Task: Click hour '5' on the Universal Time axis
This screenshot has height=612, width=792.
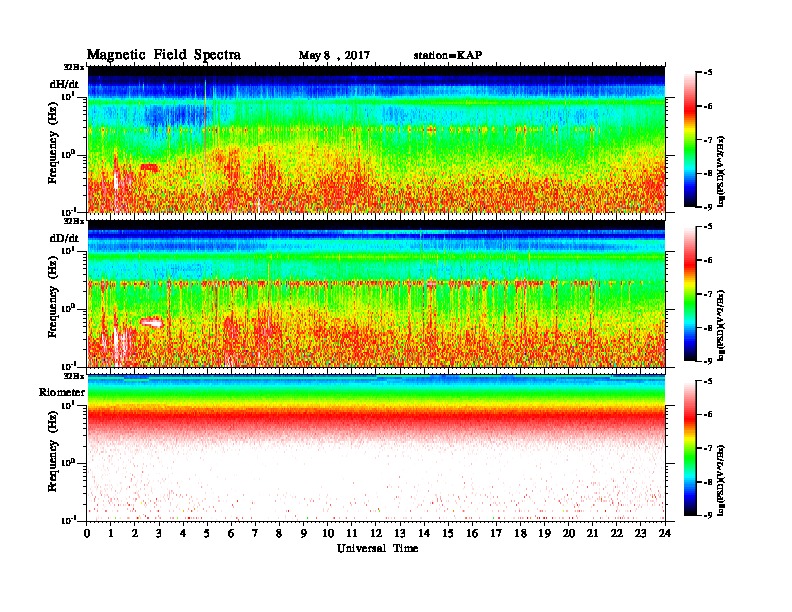Action: pos(207,533)
